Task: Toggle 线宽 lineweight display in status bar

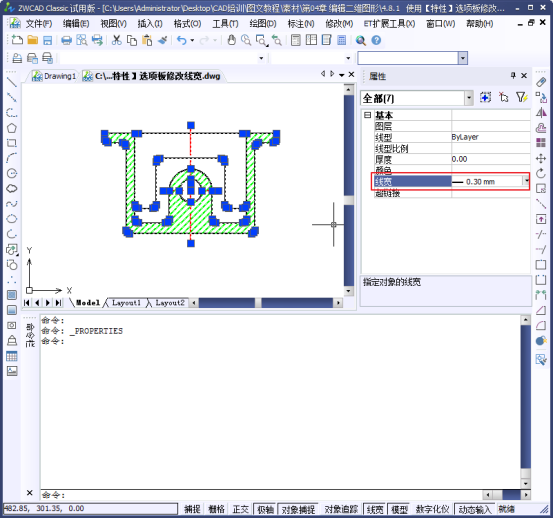Action: [x=375, y=509]
